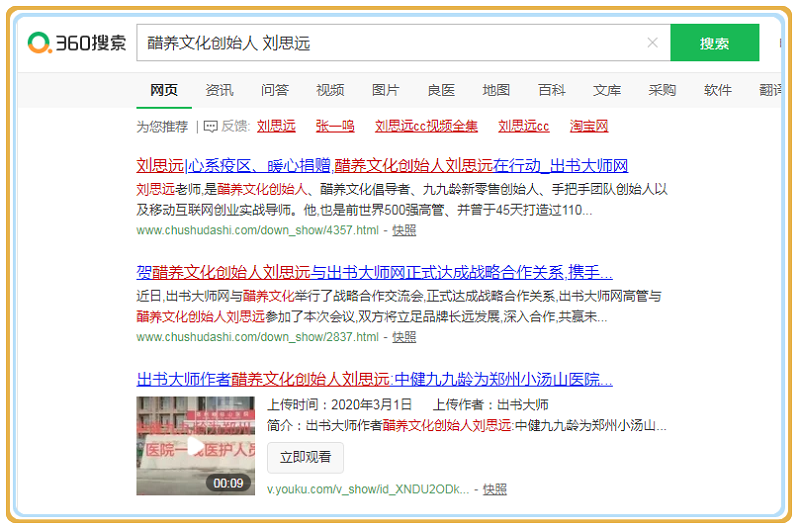Open the 地图 tab
The image size is (800, 530).
pos(496,90)
